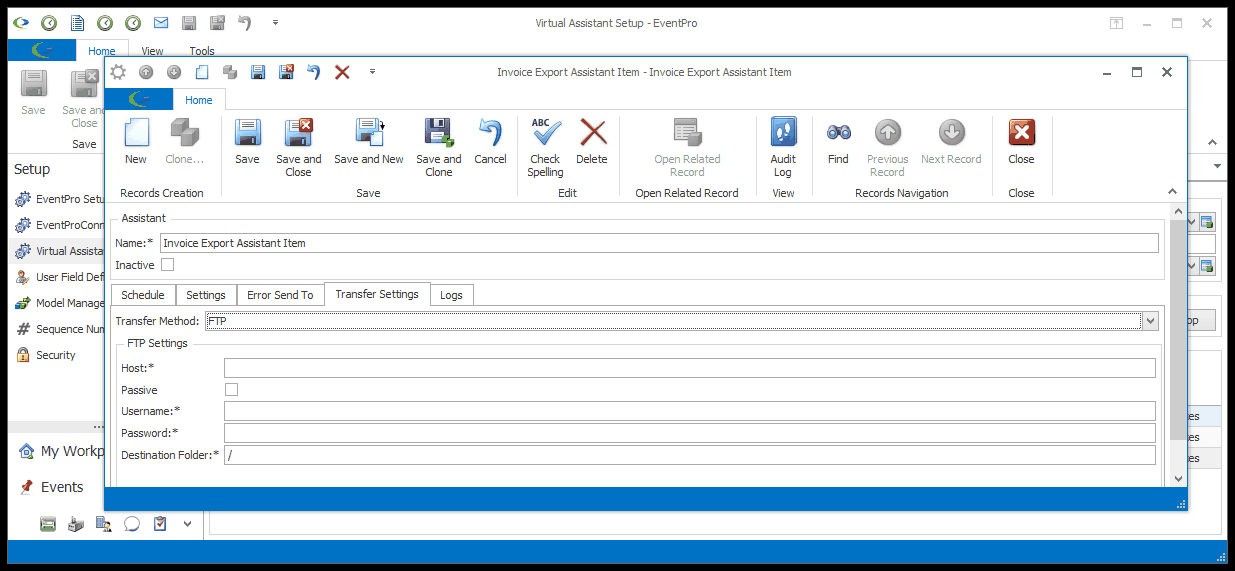1235x571 pixels.
Task: Select Model Manager in Setup list
Action: tap(60, 303)
